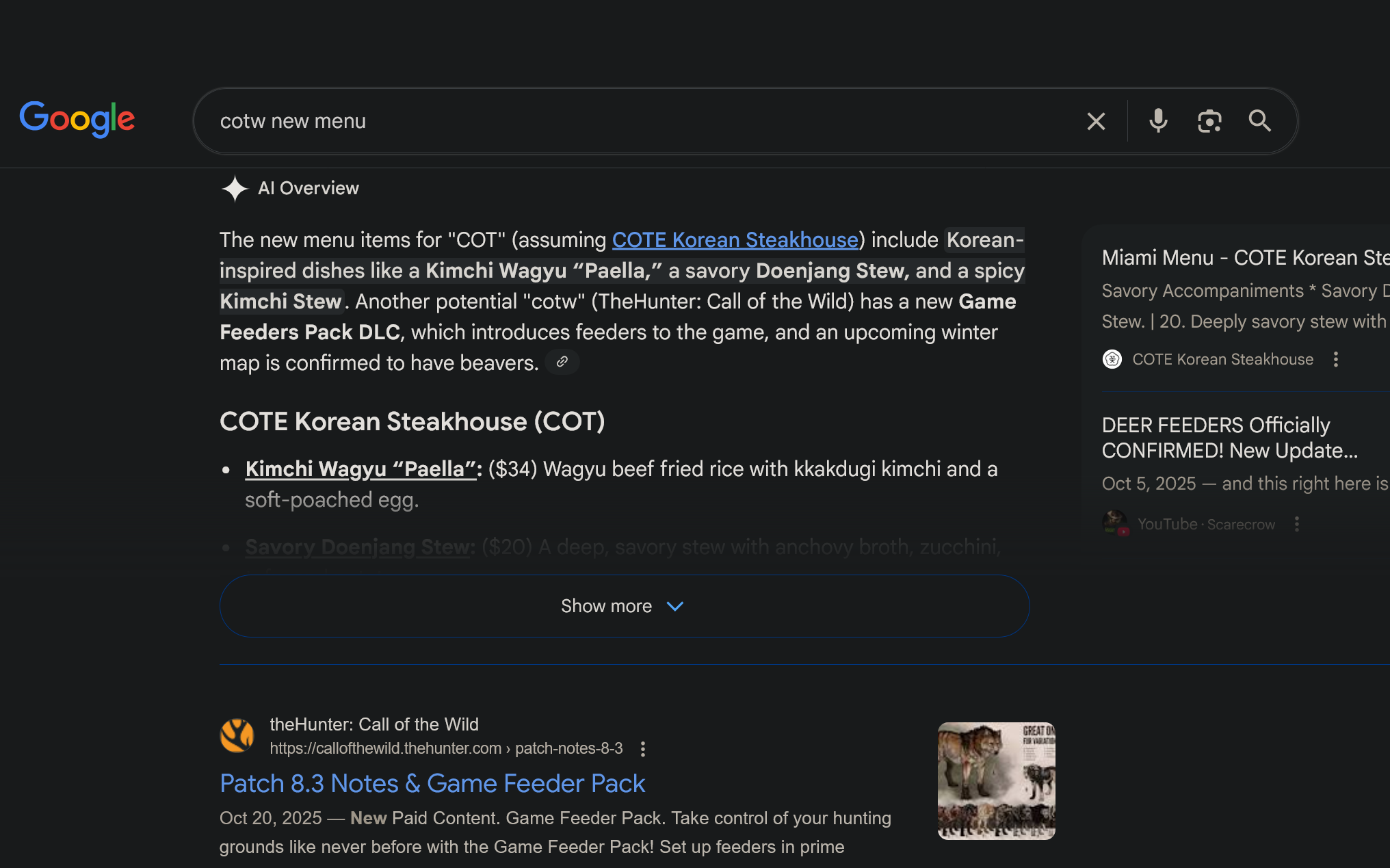Click the Google logo
1390x868 pixels.
click(77, 119)
